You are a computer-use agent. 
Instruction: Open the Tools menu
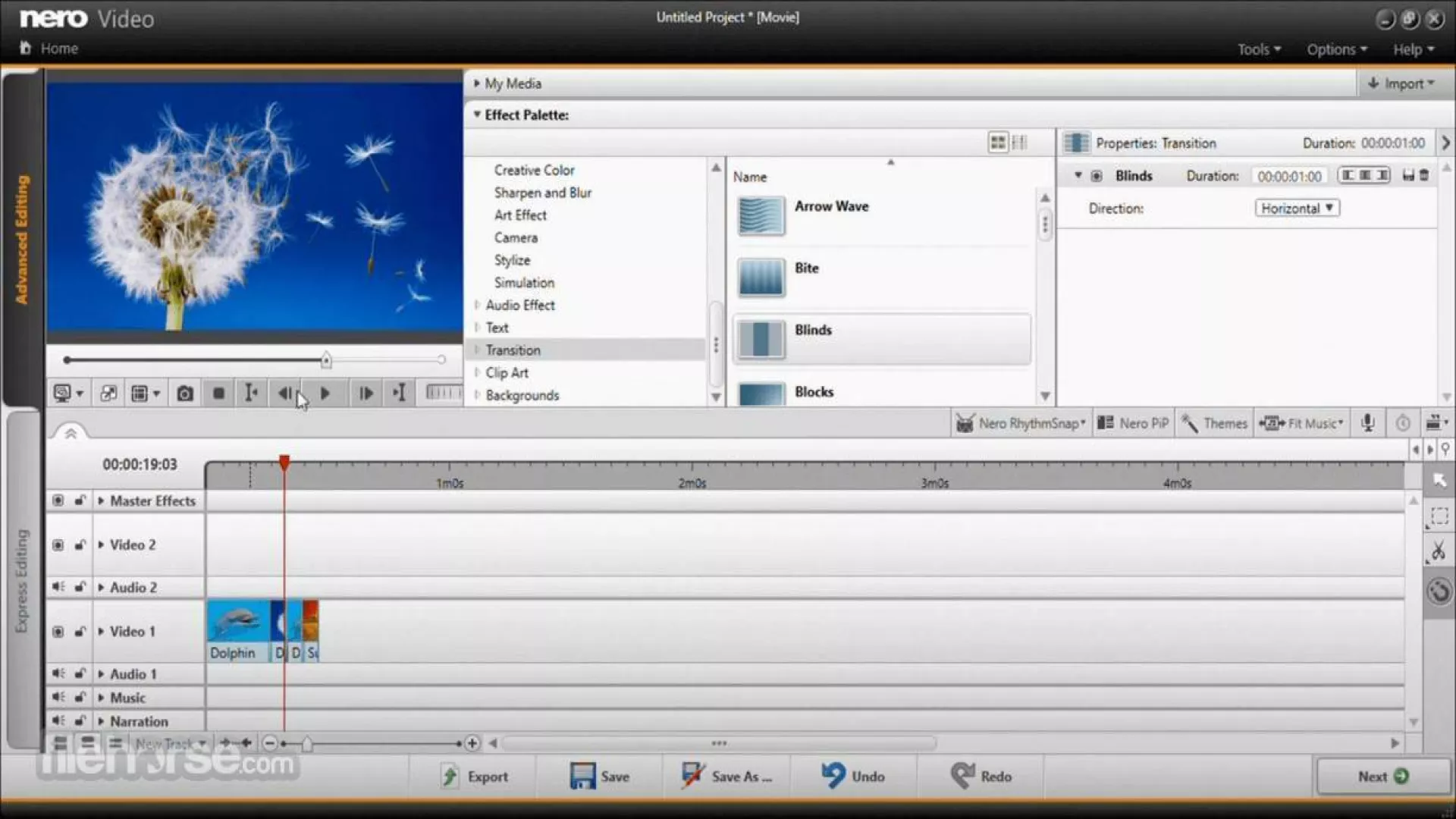(1258, 49)
